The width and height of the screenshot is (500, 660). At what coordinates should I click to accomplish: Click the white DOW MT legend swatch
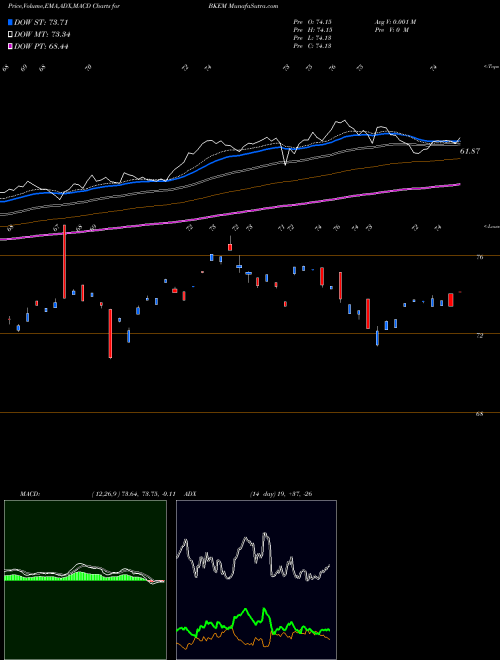coord(10,35)
